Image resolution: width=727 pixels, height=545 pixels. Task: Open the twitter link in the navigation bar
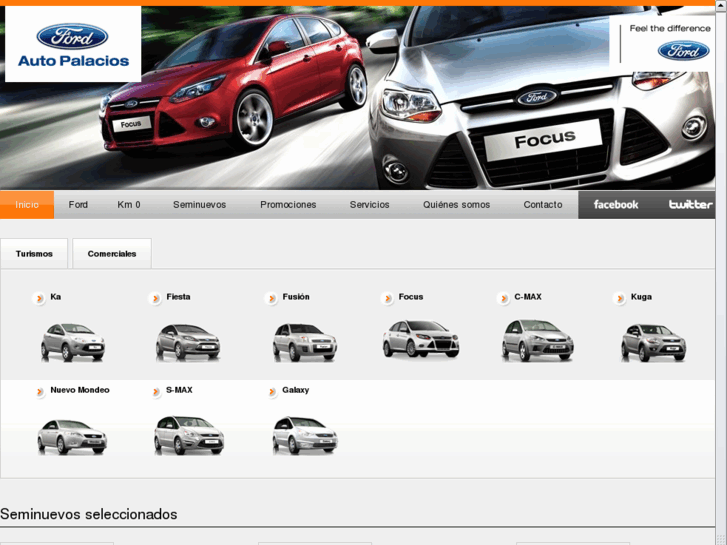click(690, 205)
